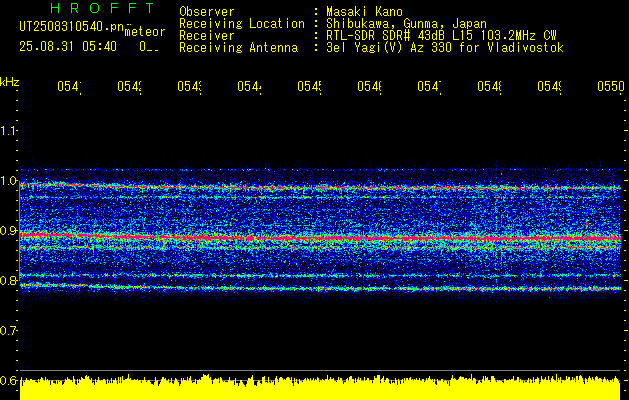Click the 'Receiving Location' label
The image size is (629, 400).
point(242,24)
